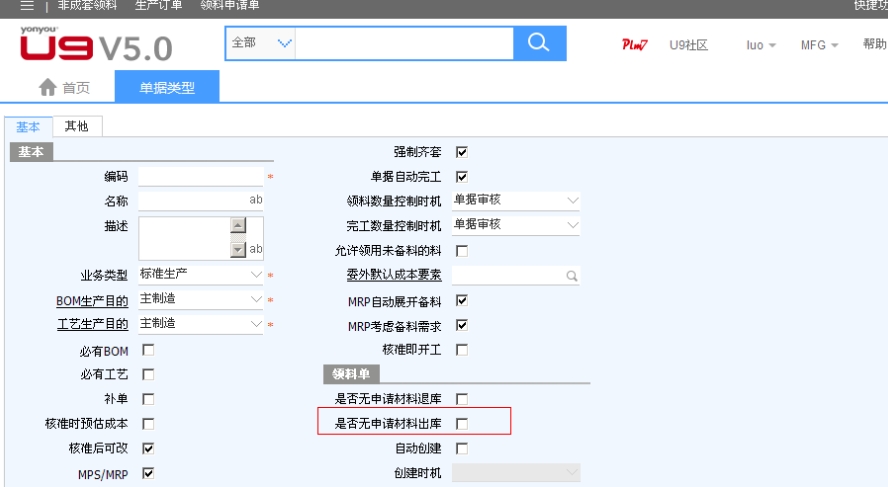The image size is (888, 487).
Task: Enable 允许领用未备料的料 checkbox
Action: pos(462,251)
